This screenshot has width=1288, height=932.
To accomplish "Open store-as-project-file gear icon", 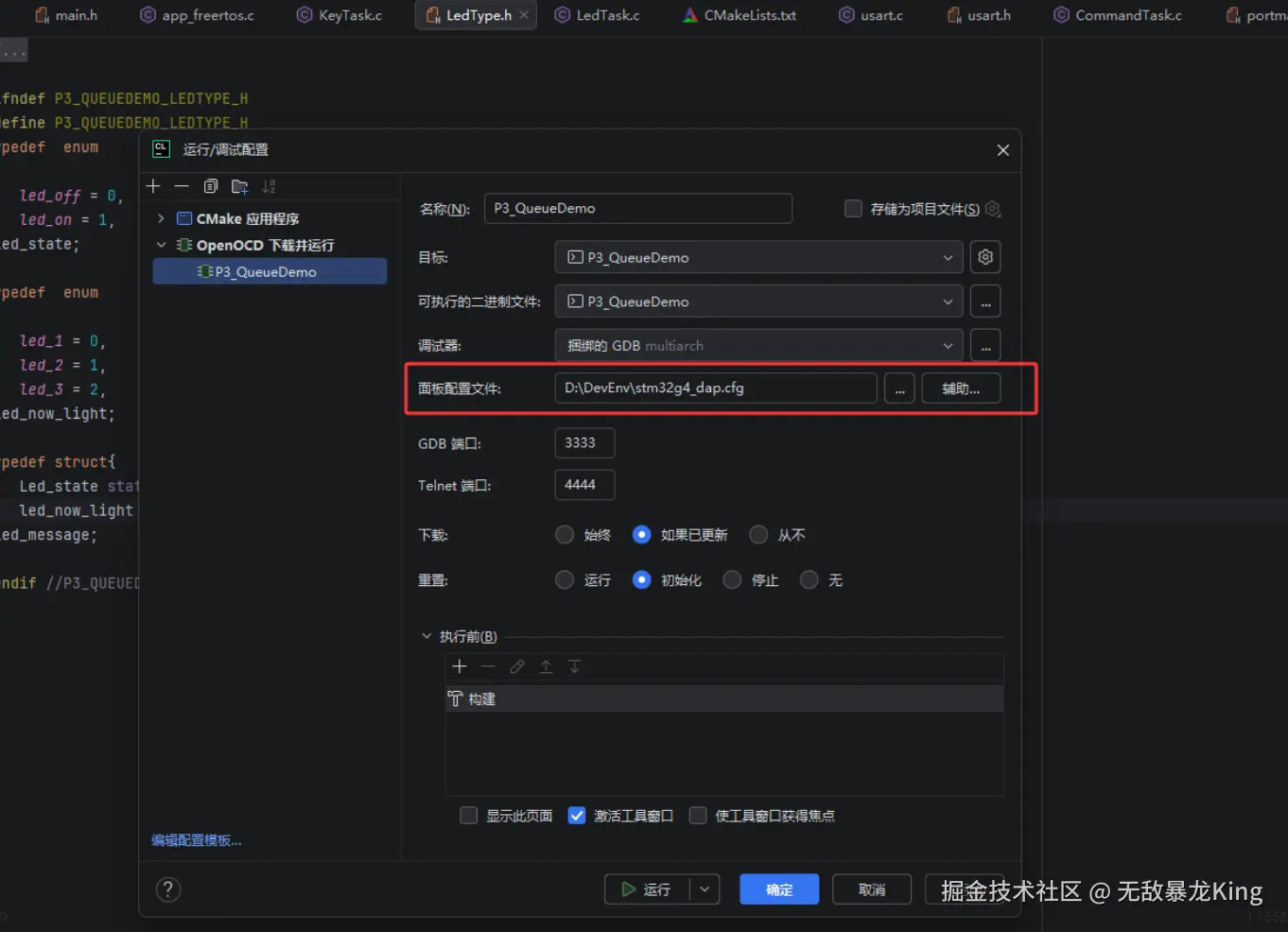I will coord(993,209).
